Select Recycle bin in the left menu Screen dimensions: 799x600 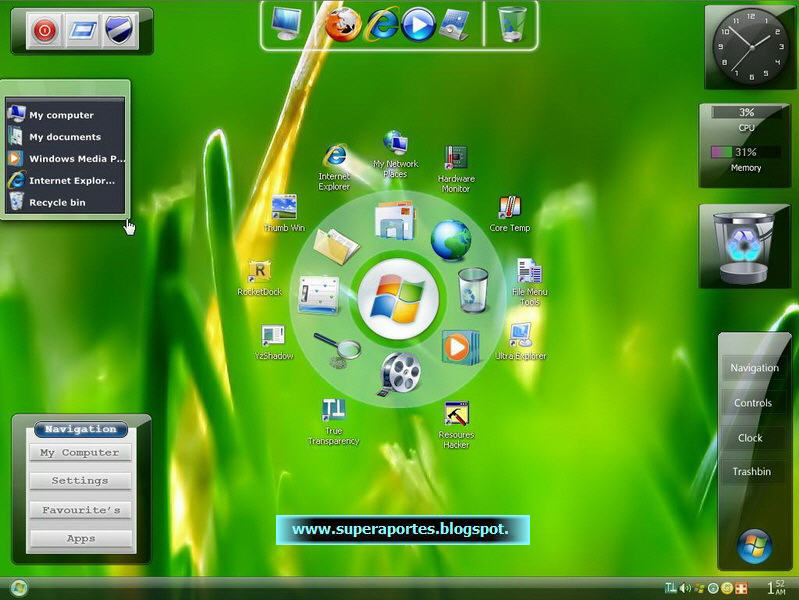click(65, 202)
